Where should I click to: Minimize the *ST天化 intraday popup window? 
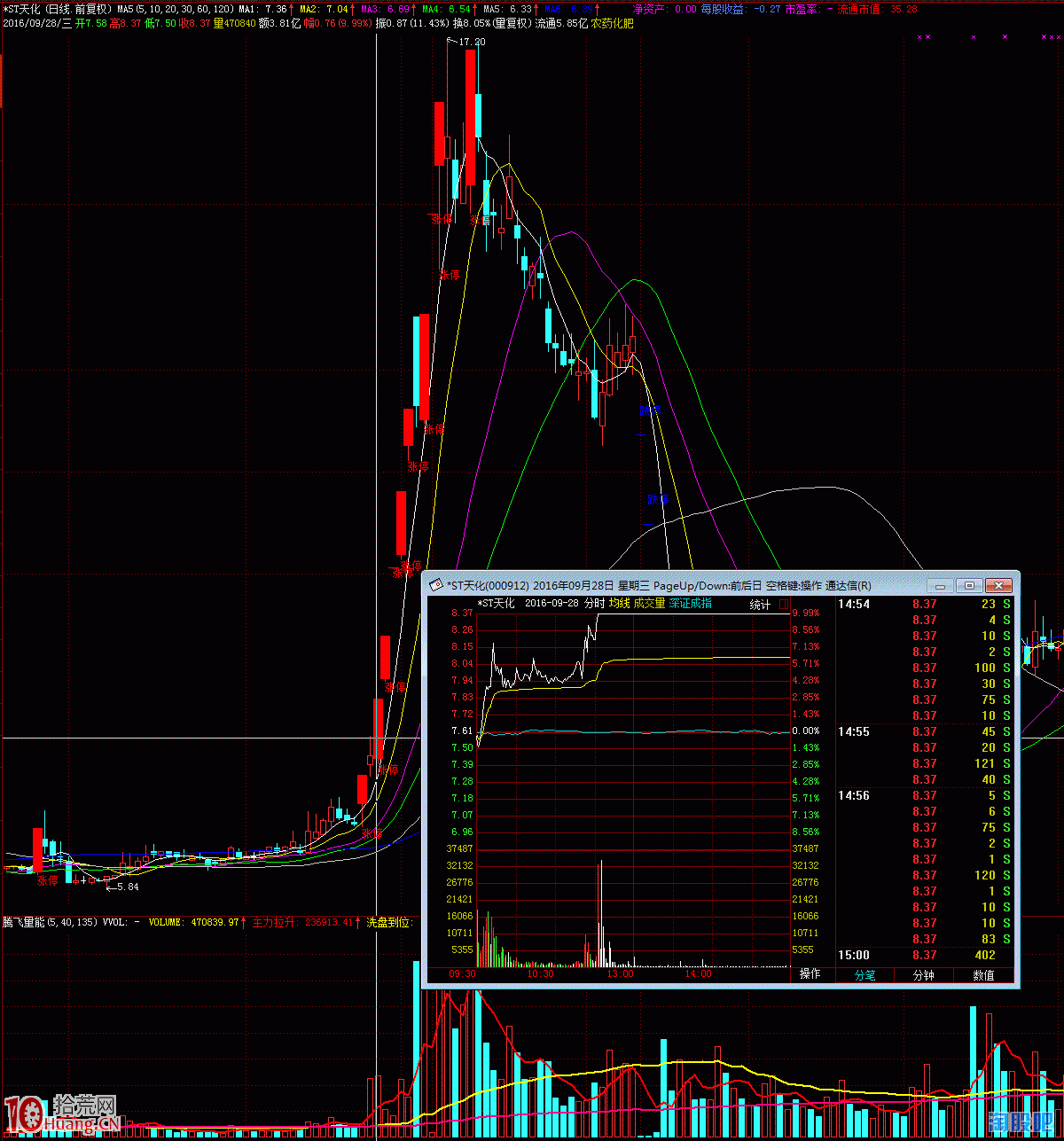942,586
